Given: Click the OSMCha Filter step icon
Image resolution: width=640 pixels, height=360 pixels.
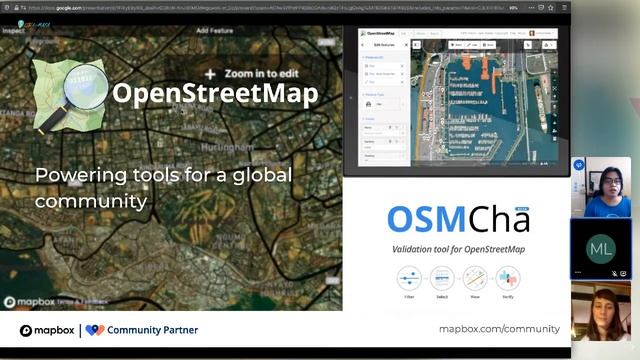Looking at the screenshot, I should tap(409, 278).
